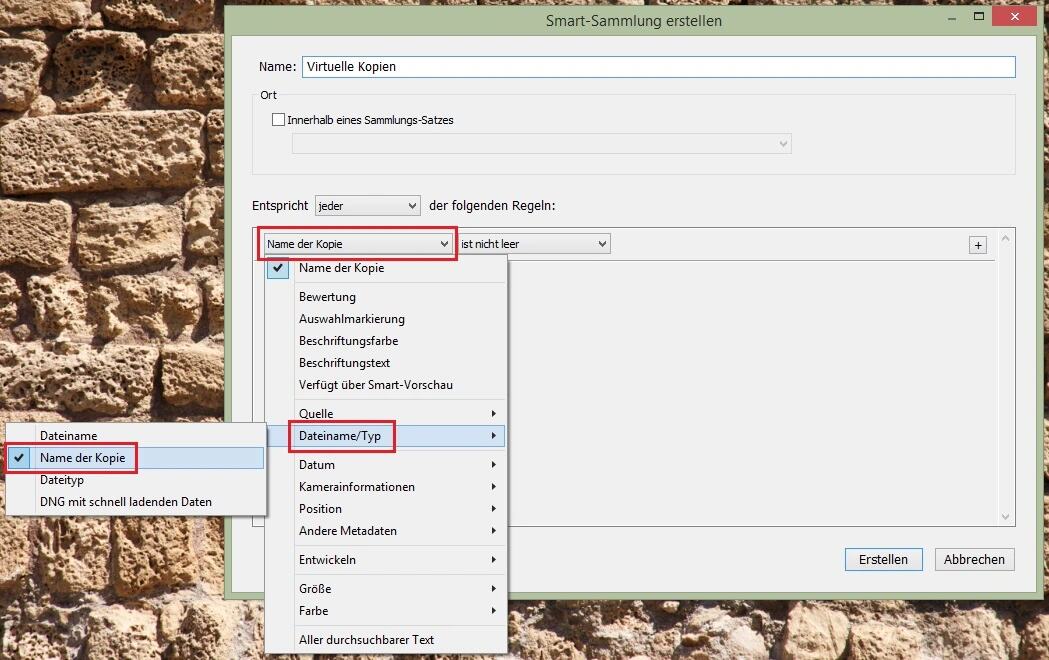Click the plus icon to add rule
1049x660 pixels.
point(977,245)
